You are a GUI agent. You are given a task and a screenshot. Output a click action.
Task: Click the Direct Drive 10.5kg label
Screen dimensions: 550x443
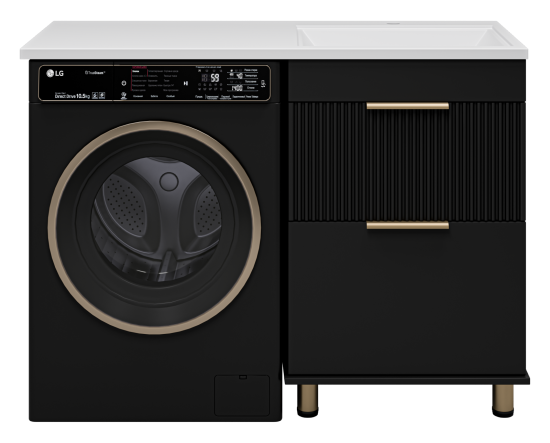[72, 95]
